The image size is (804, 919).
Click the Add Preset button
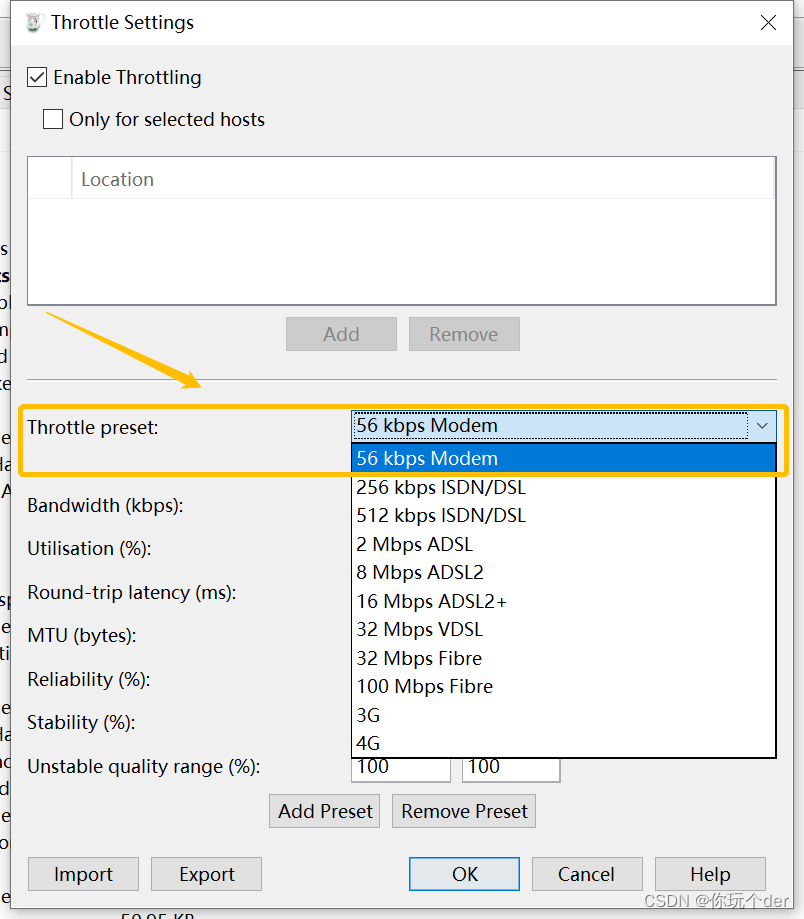(x=325, y=811)
